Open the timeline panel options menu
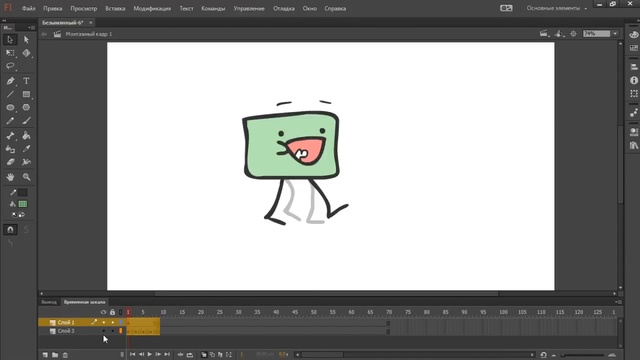Image resolution: width=640 pixels, height=360 pixels. tap(618, 302)
